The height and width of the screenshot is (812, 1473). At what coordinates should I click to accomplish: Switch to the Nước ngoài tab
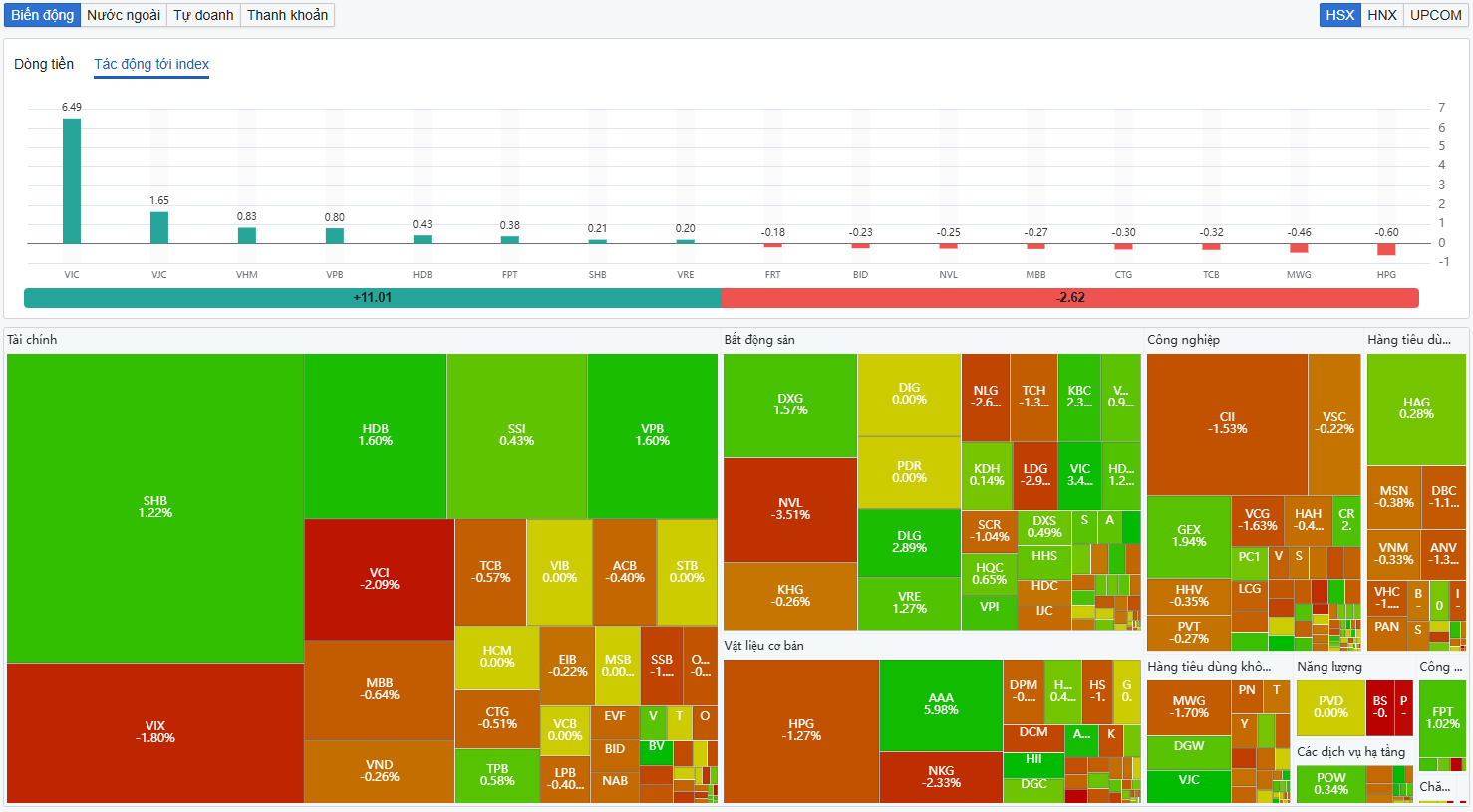tap(124, 15)
